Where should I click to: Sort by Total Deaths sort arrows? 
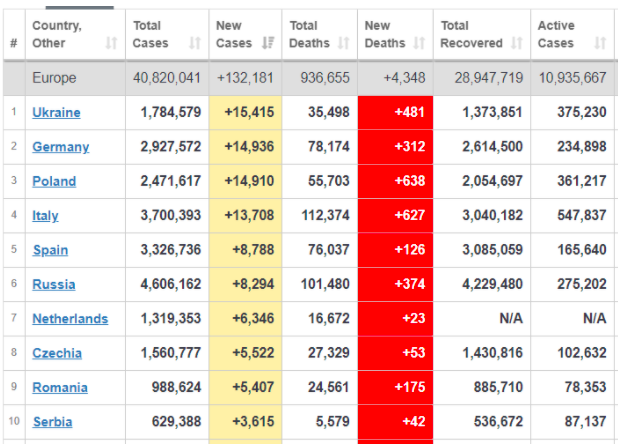click(x=344, y=43)
